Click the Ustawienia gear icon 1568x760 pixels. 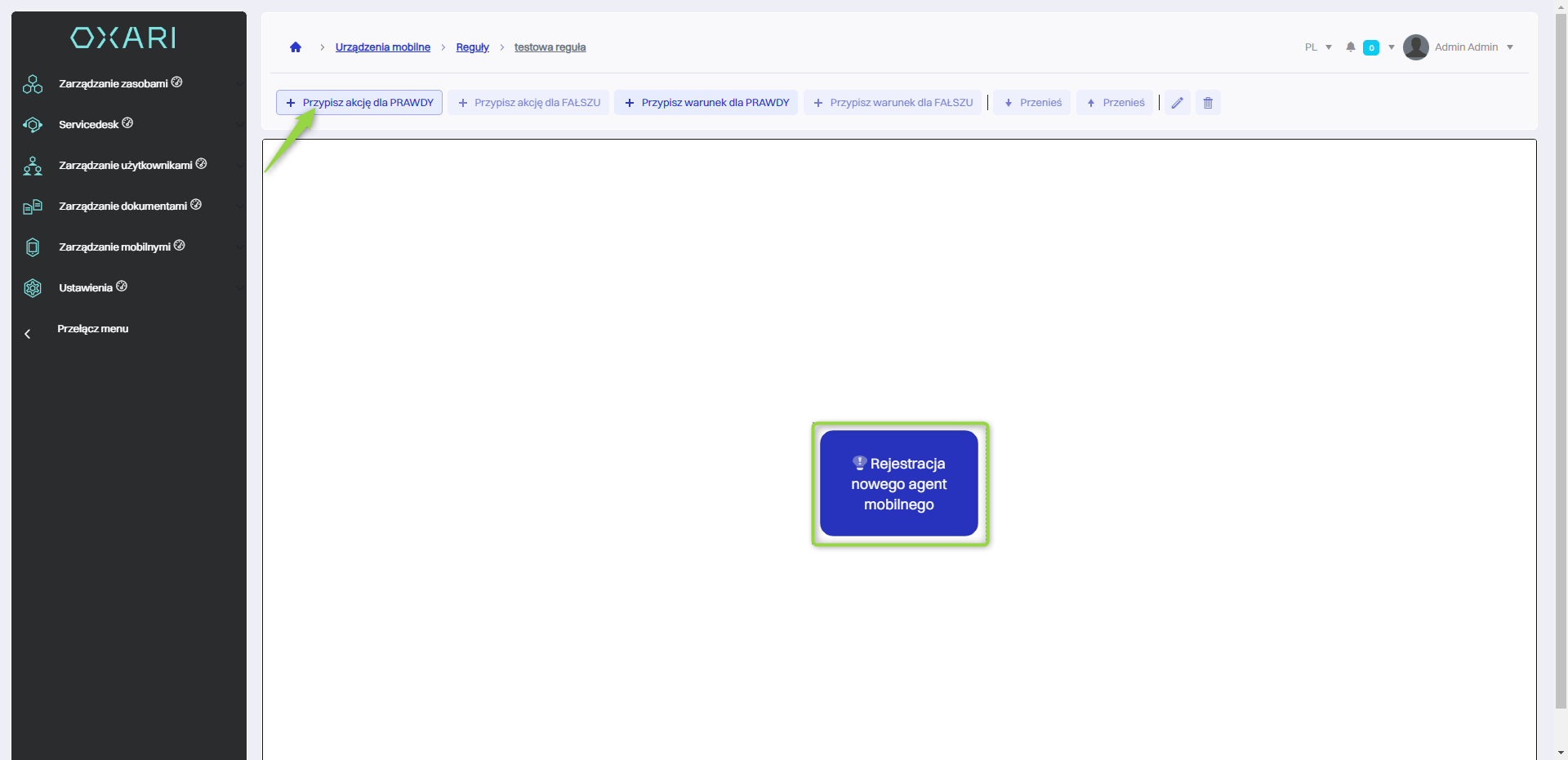33,288
